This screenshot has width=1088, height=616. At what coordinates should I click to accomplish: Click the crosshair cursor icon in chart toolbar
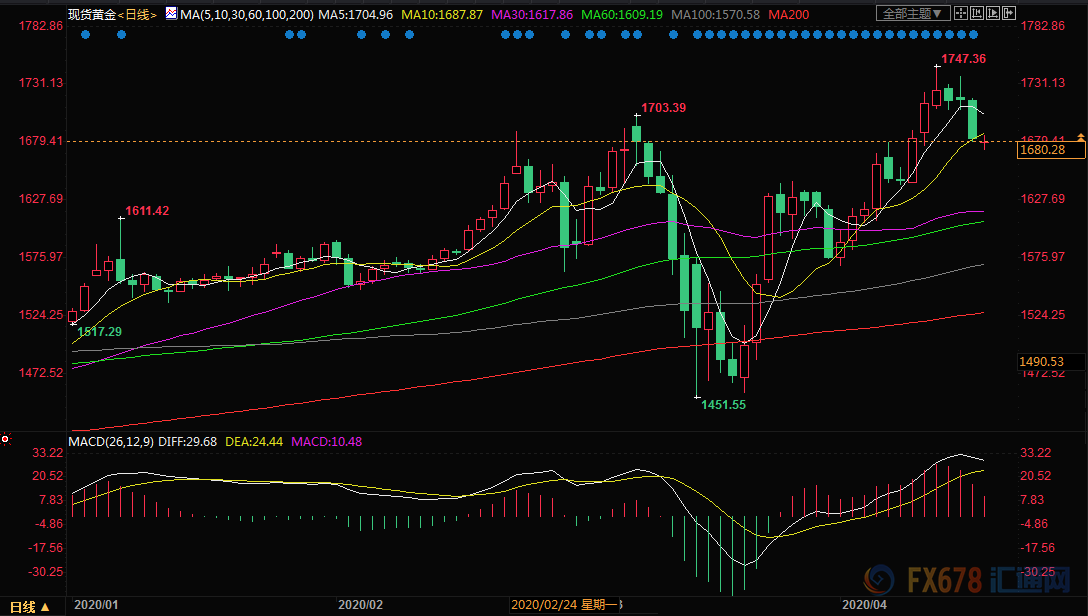[x=962, y=14]
